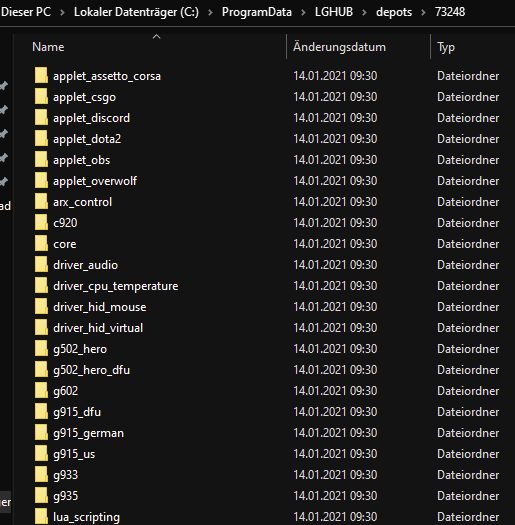Click the applet_discord folder icon

point(41,118)
